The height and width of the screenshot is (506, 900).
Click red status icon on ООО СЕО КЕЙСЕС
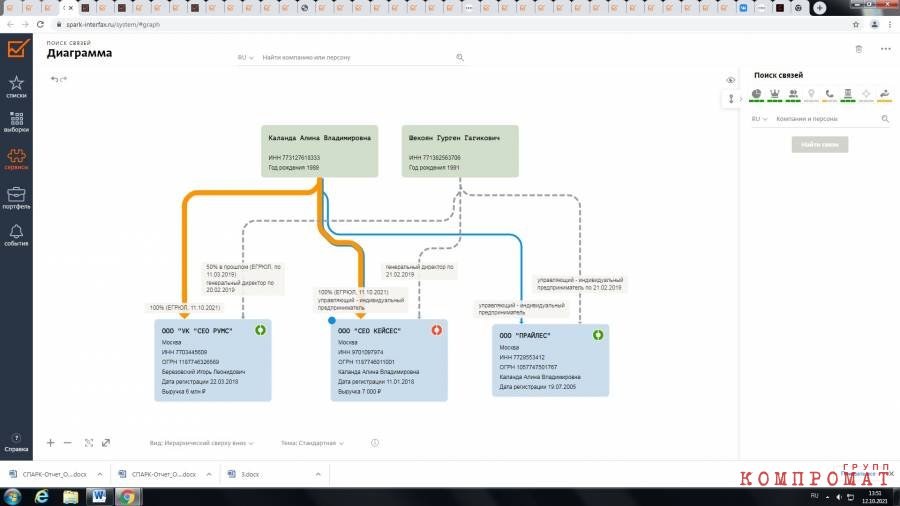tap(436, 330)
